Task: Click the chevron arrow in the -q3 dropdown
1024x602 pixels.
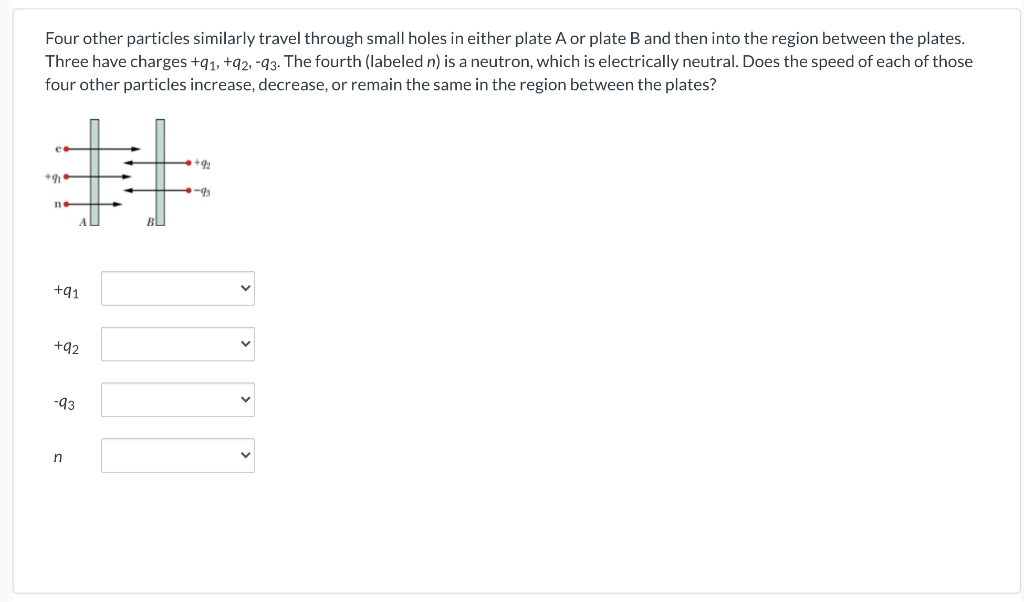Action: tap(246, 399)
